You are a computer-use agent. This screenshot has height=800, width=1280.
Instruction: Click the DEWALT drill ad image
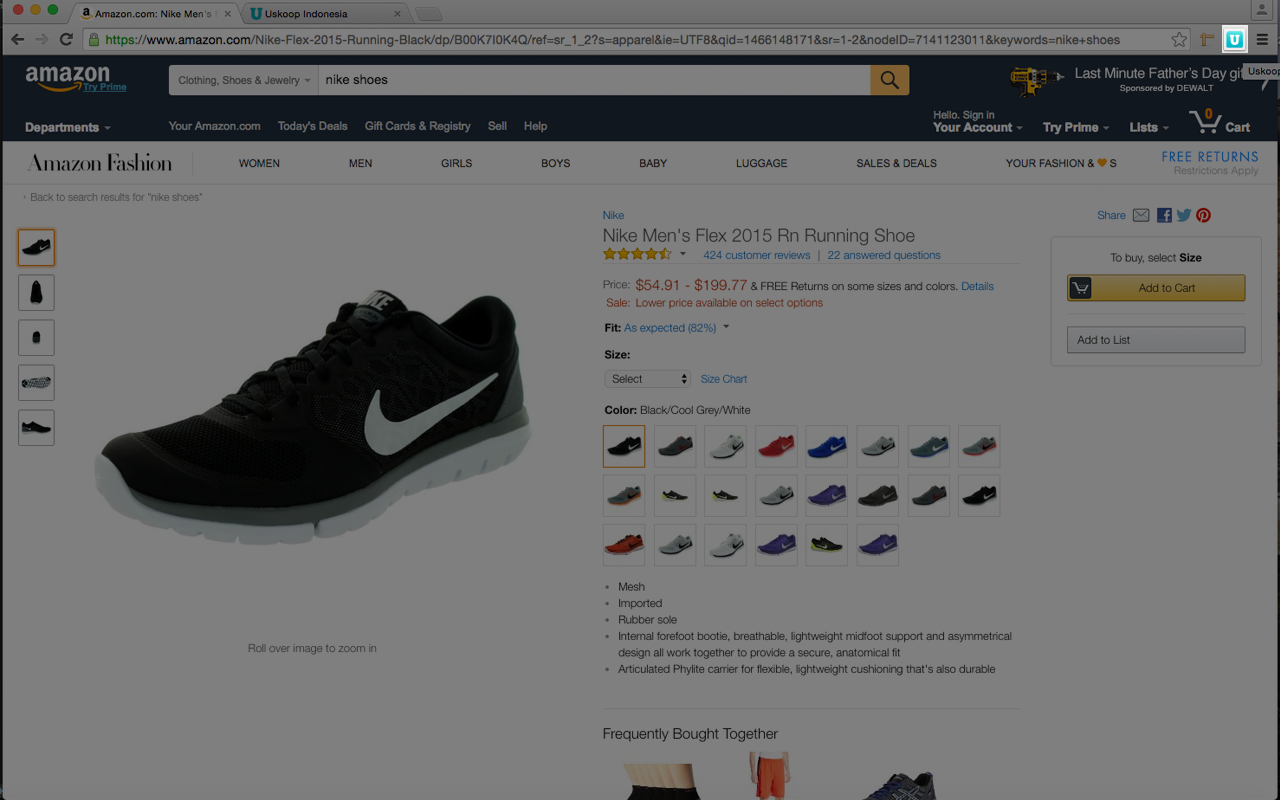[1037, 80]
